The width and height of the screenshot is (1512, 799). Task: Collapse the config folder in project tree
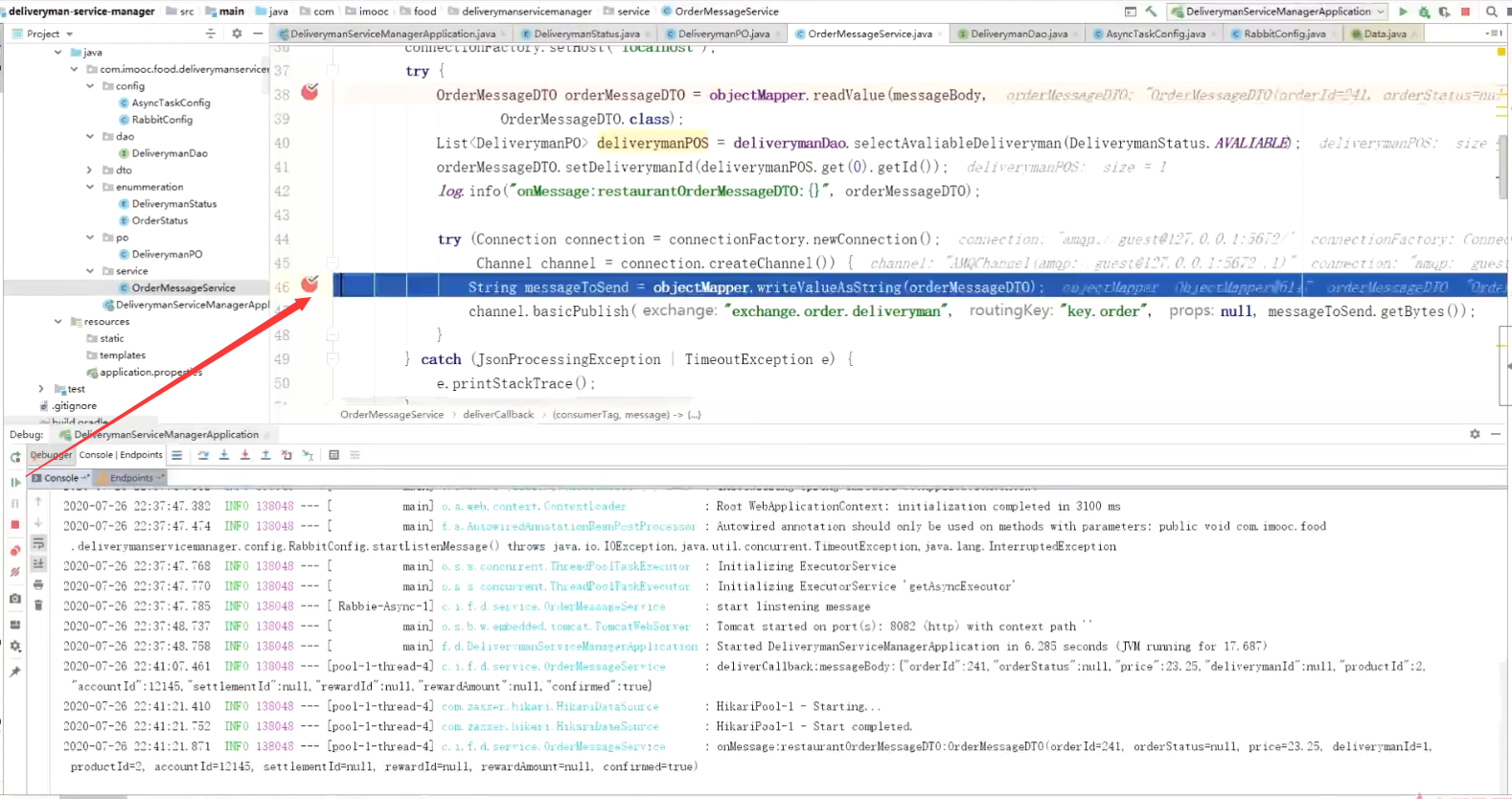90,86
